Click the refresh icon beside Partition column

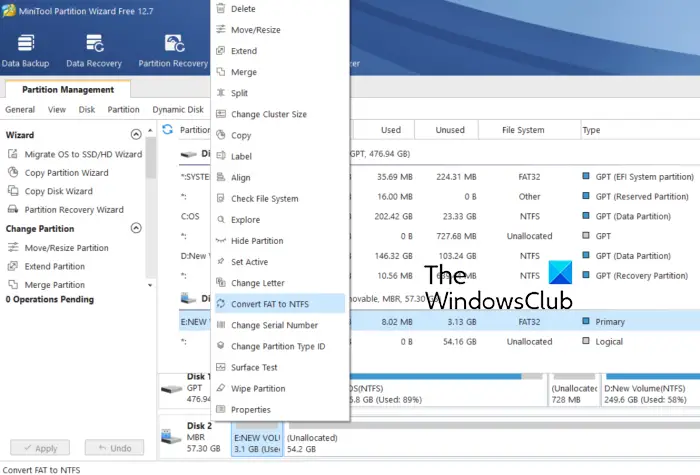[x=167, y=129]
